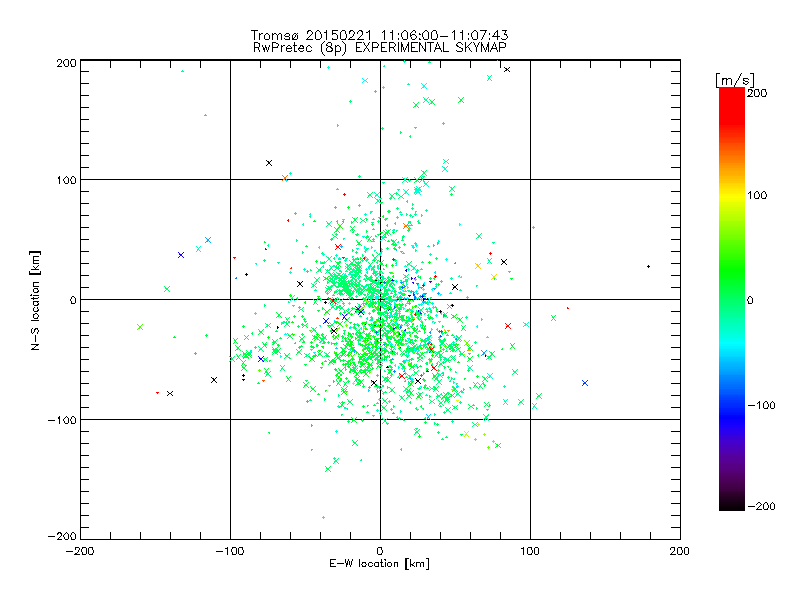Click the E-W axis tick label "100"

click(x=530, y=551)
